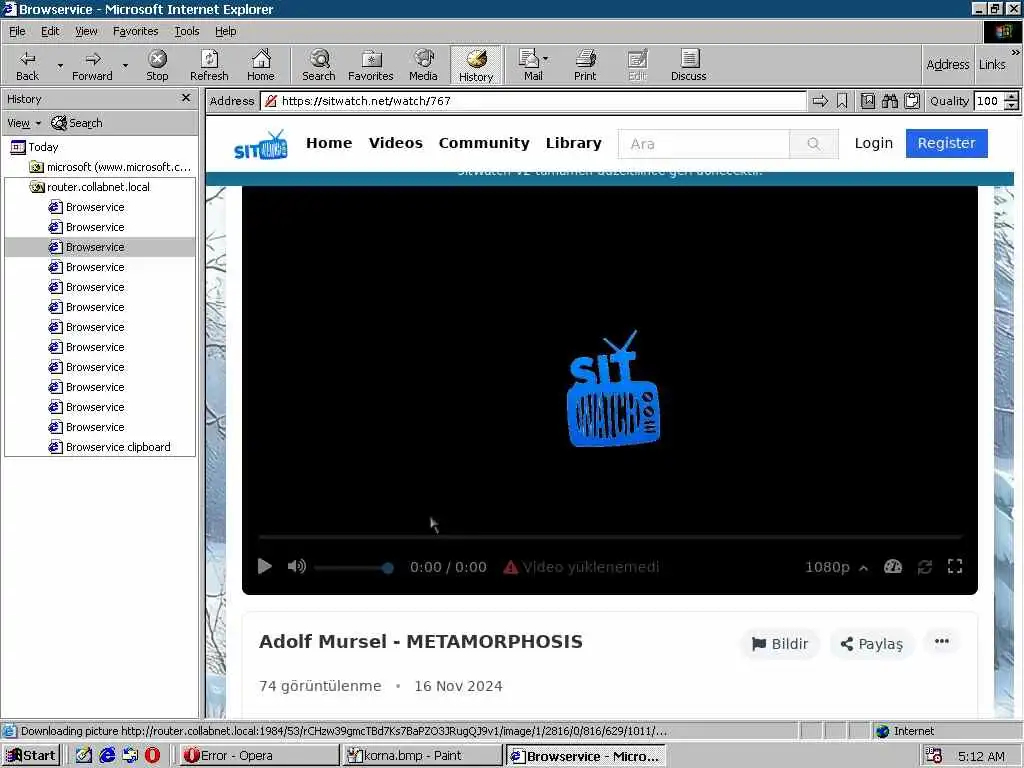Go to Home via toolbar icon
Viewport: 1024px width, 768px height.
click(x=261, y=65)
